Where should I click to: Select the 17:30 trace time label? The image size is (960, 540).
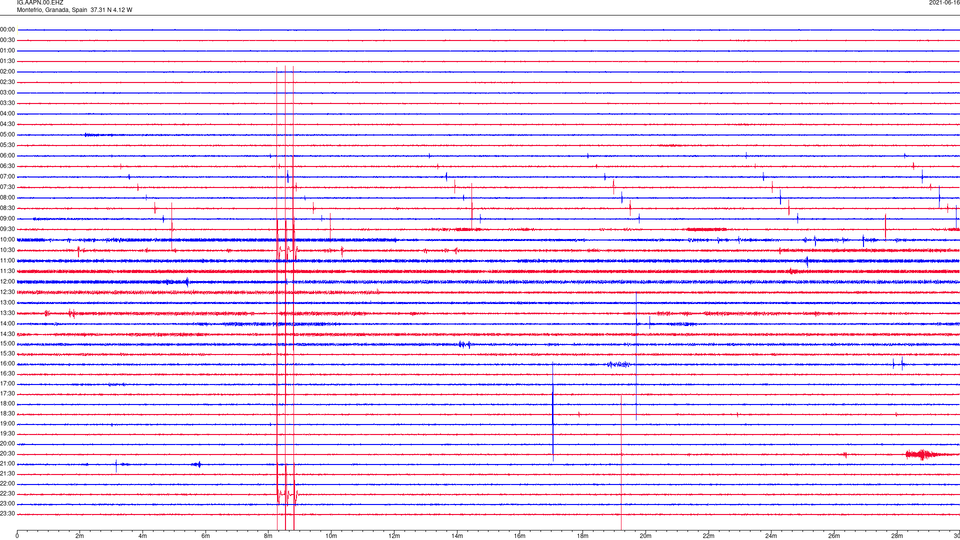(x=7, y=394)
